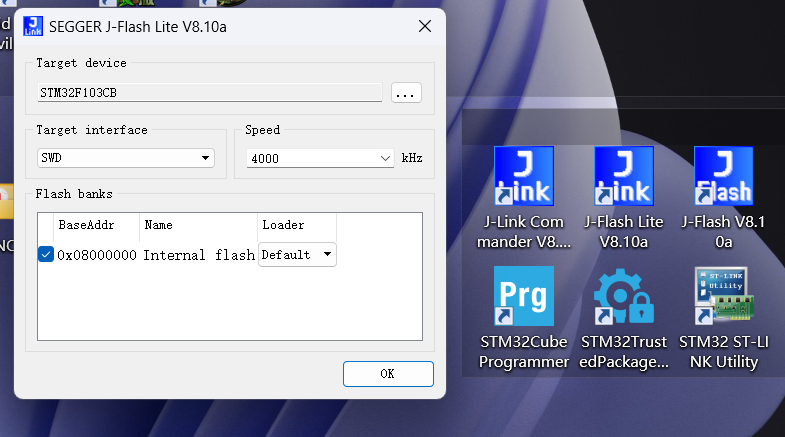Close the SEGGER J-Flash Lite dialog
The width and height of the screenshot is (785, 437).
point(425,27)
